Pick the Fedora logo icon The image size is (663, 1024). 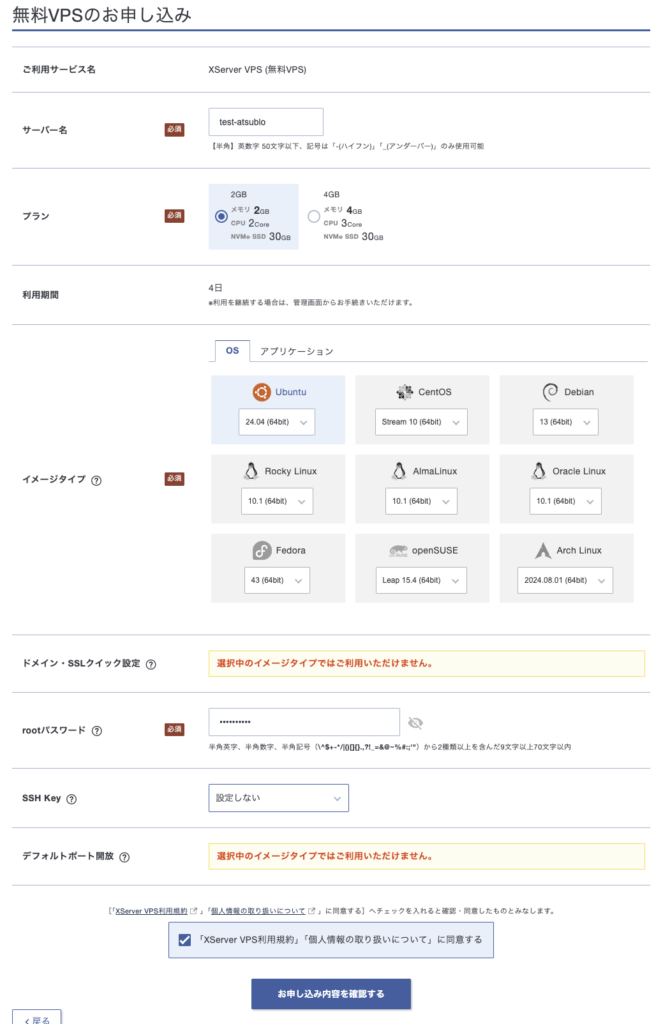261,551
